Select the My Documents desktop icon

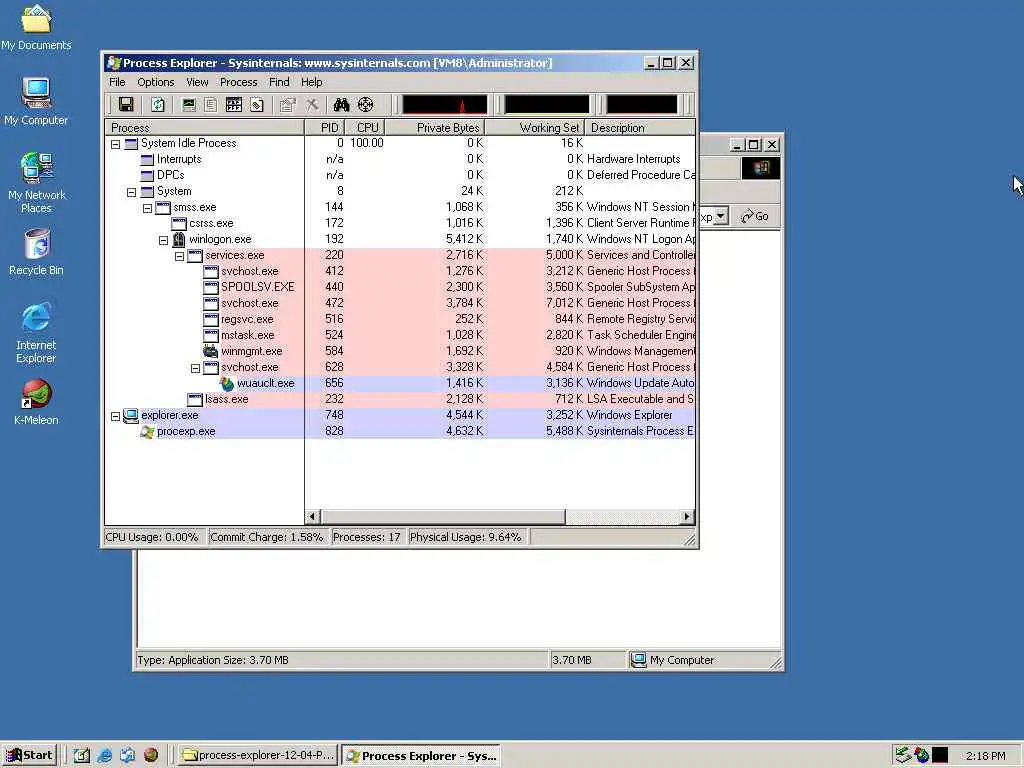[36, 27]
